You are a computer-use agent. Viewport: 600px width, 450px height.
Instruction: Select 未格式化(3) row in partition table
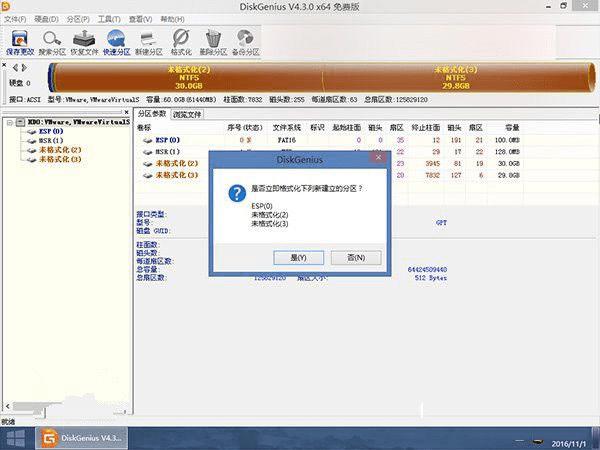331,175
